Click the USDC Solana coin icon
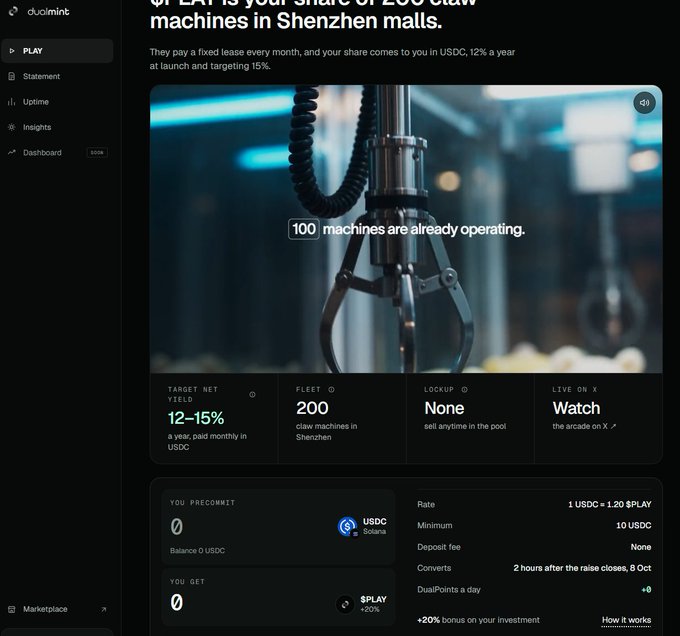This screenshot has width=680, height=636. click(x=348, y=527)
